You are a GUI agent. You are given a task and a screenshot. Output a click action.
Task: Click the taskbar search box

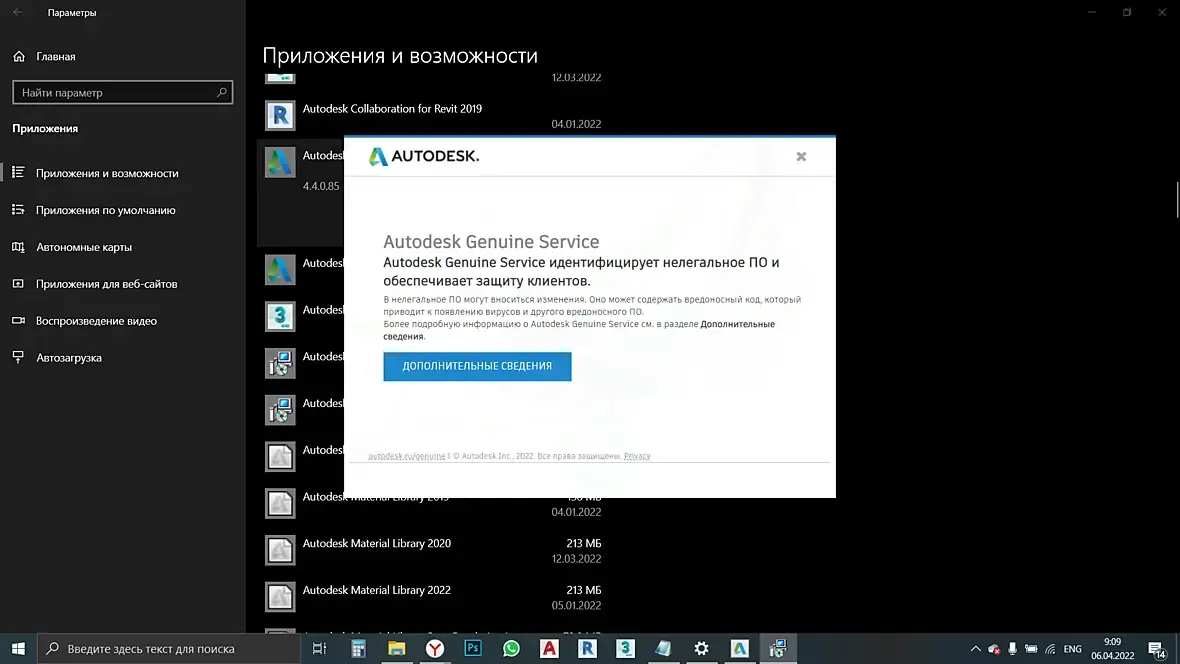(x=169, y=648)
